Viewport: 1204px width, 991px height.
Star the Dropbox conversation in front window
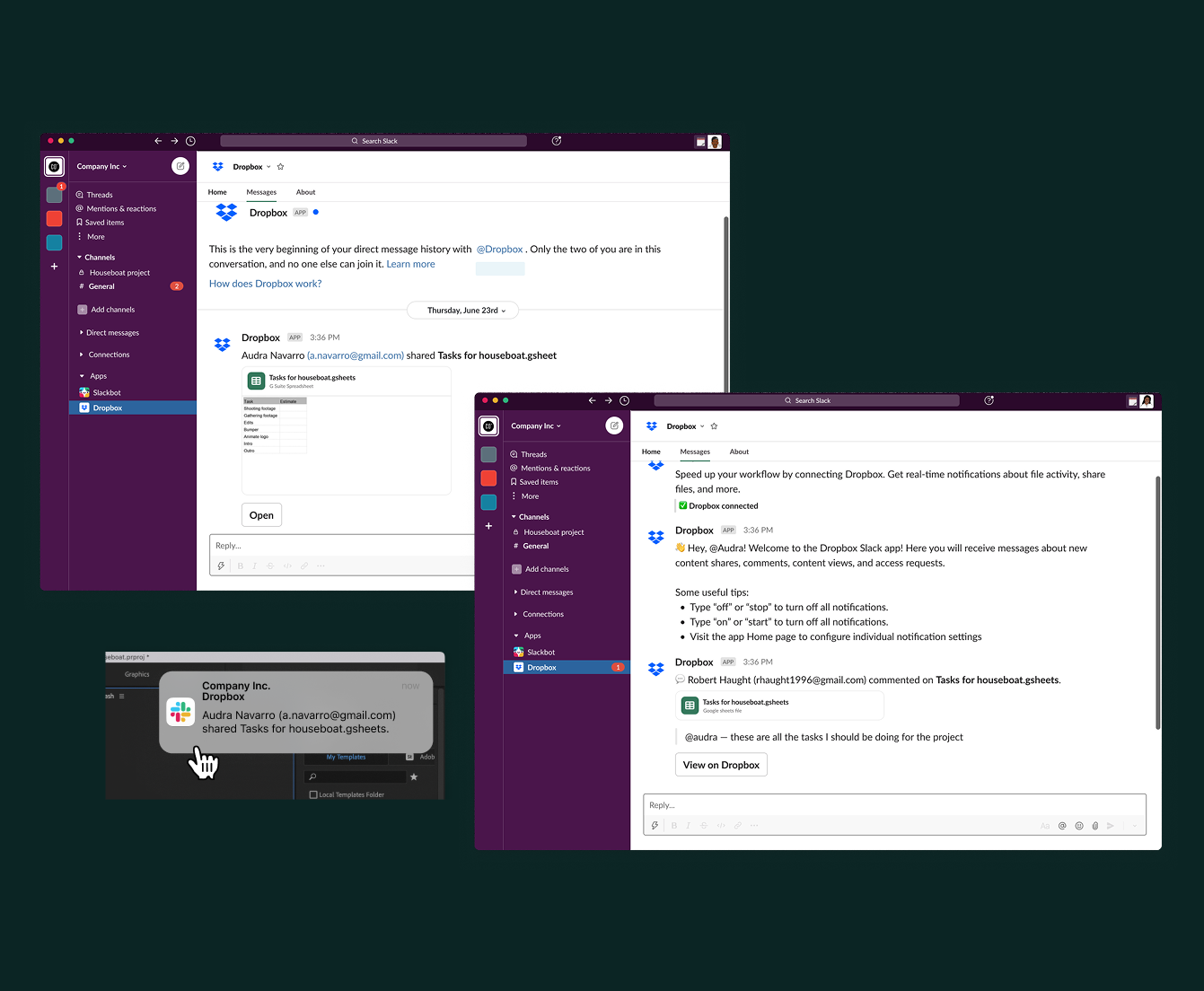714,426
